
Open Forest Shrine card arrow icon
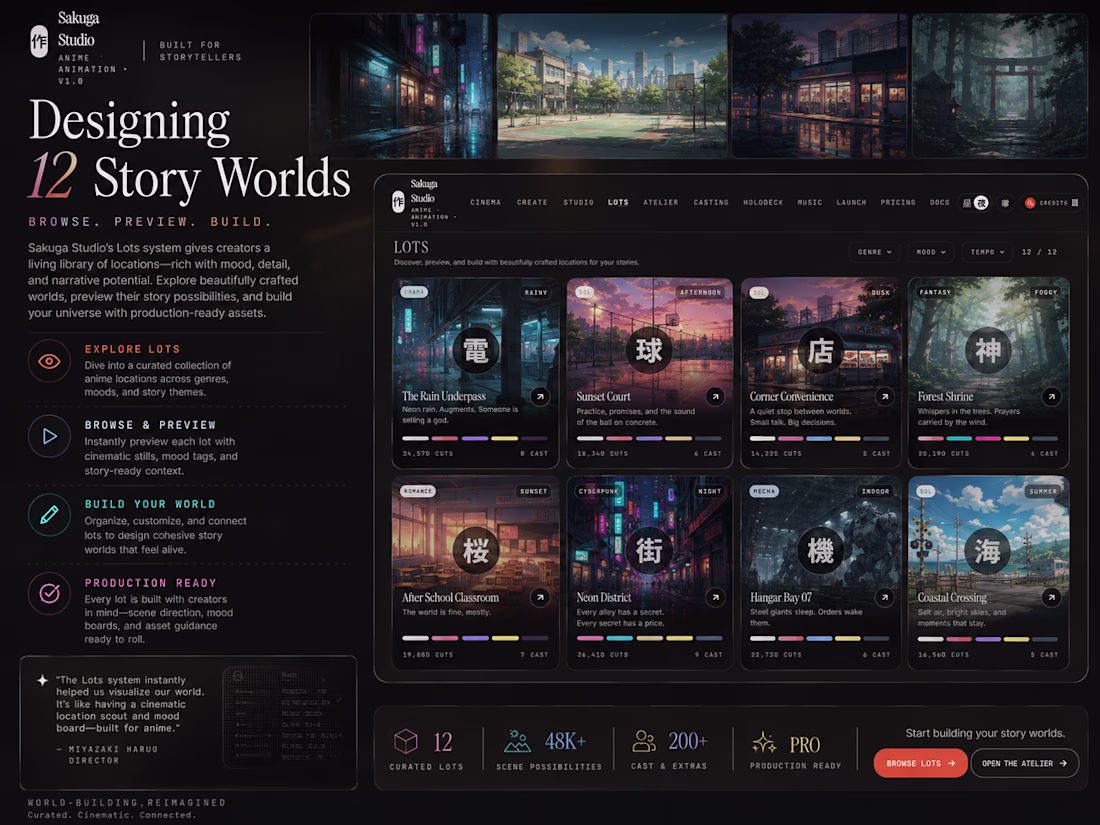(x=1051, y=396)
